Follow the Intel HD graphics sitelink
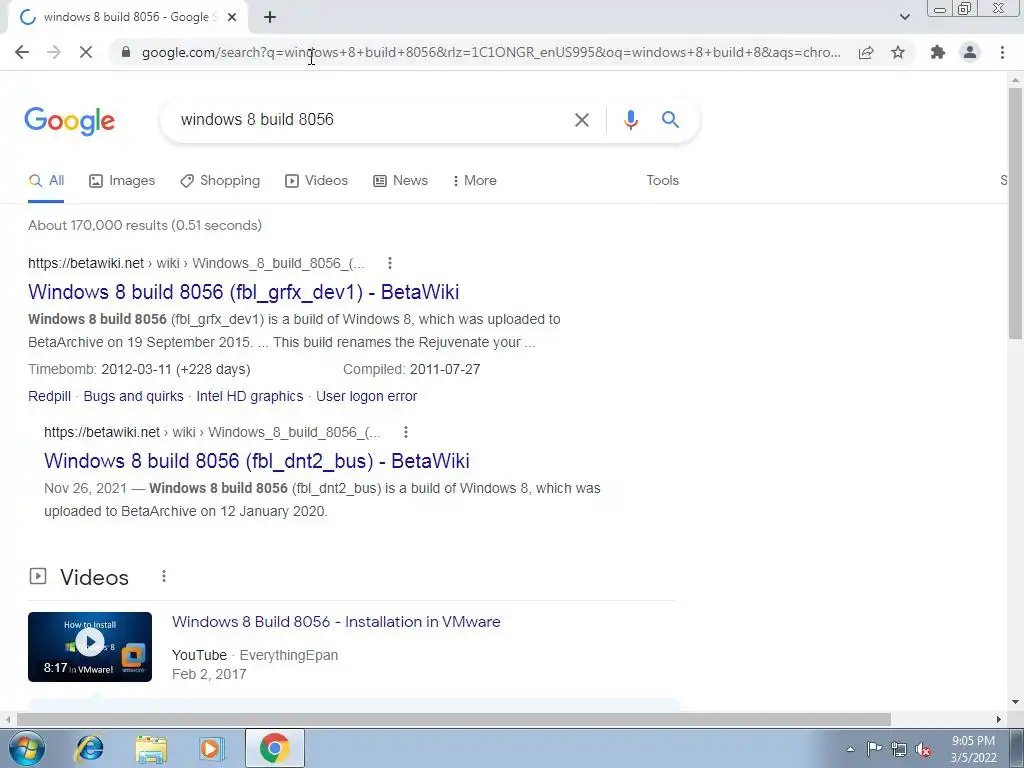 249,396
